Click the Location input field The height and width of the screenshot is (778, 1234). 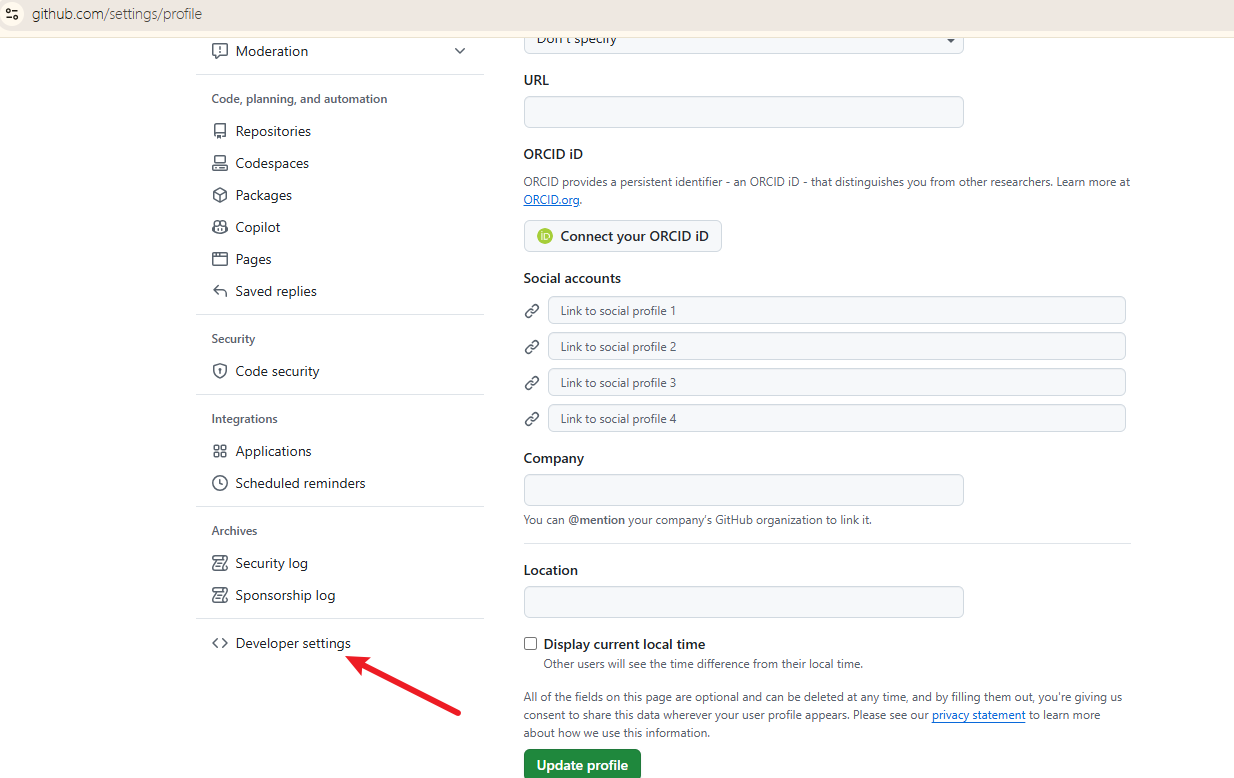click(743, 602)
